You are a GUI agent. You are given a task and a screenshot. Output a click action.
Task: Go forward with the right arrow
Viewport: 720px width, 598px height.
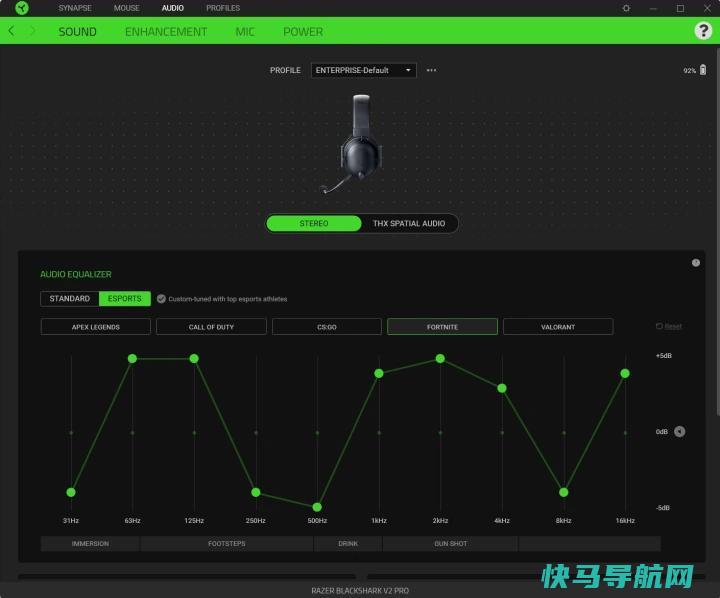pyautogui.click(x=33, y=31)
